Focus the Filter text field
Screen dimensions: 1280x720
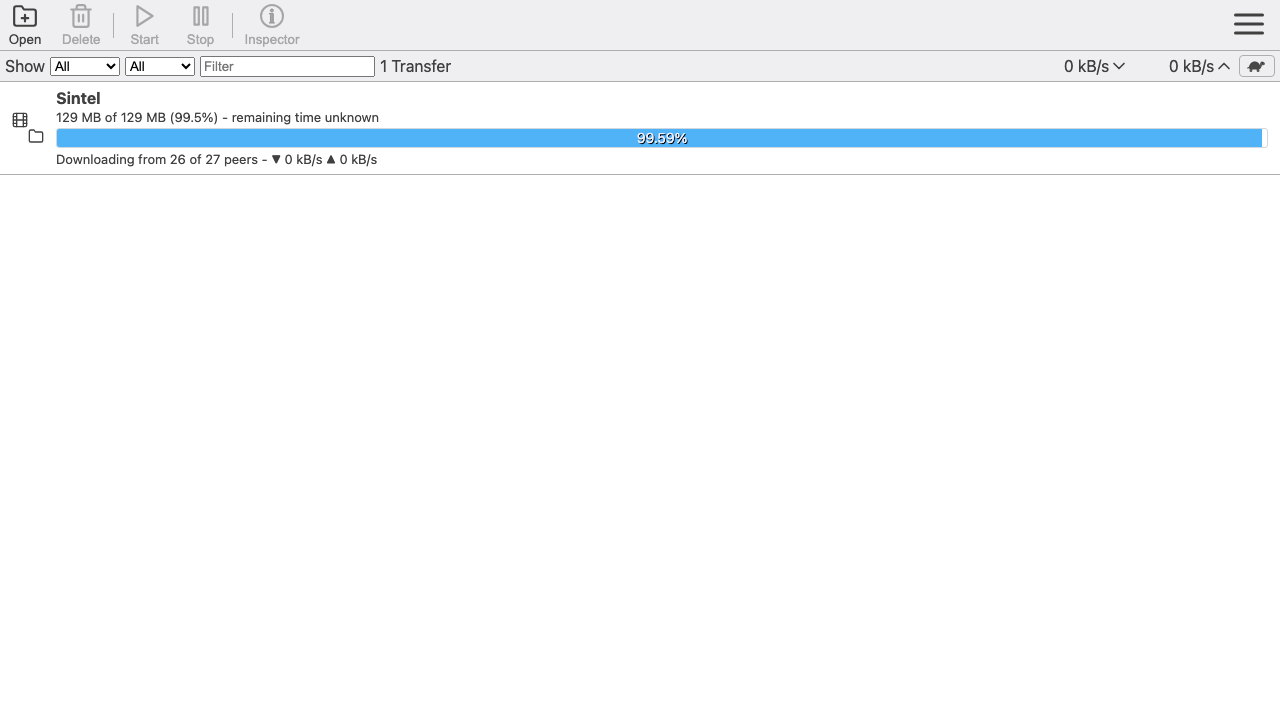tap(288, 66)
